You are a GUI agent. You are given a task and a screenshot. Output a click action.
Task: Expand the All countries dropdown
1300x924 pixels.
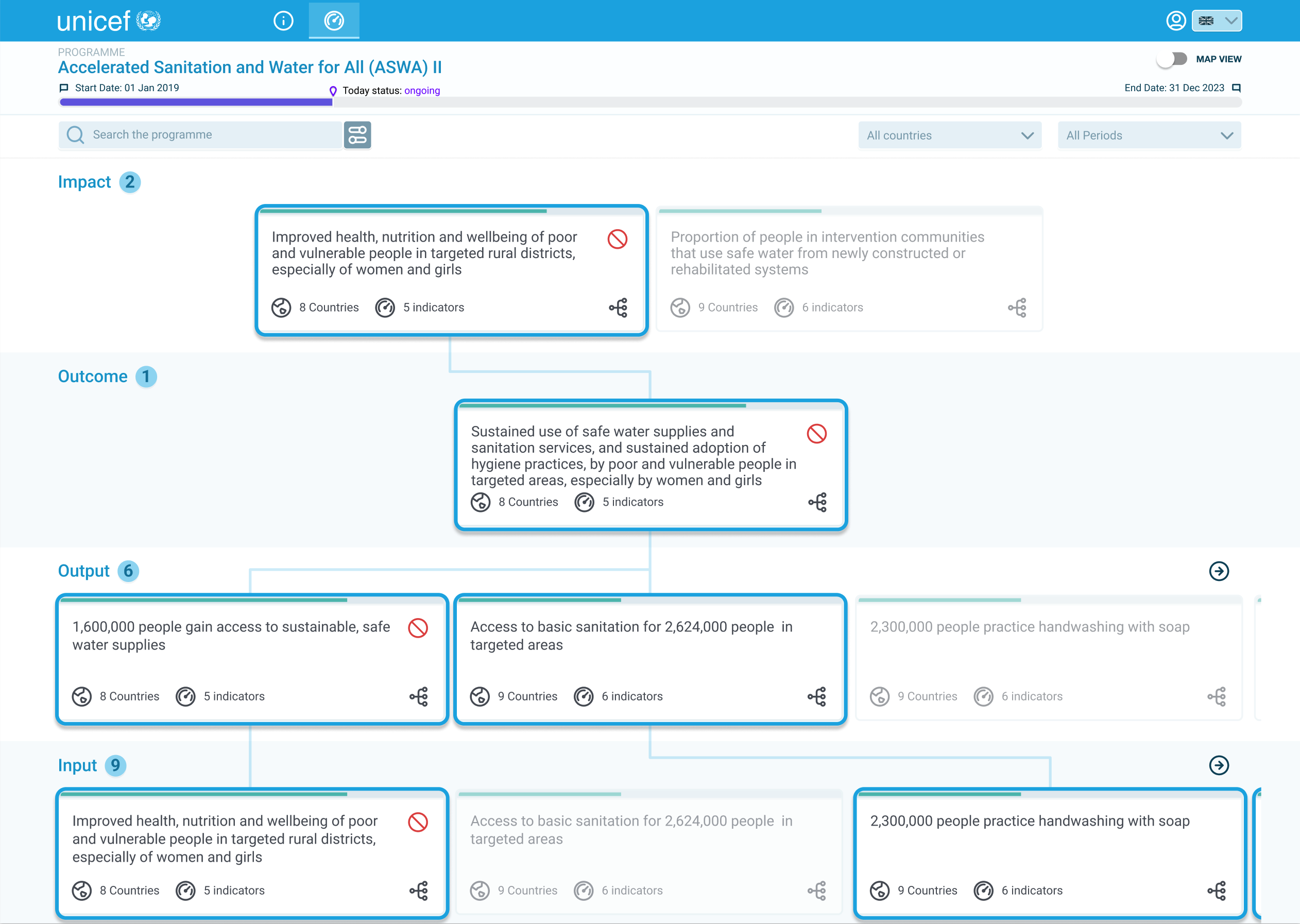click(950, 135)
